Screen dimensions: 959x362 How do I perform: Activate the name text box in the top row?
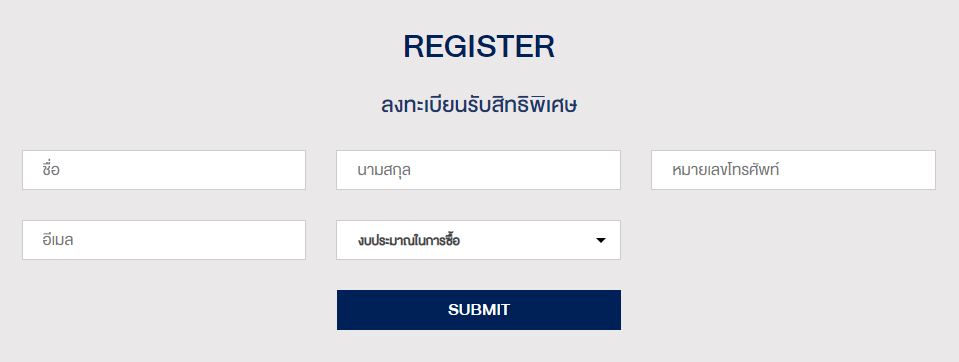164,170
